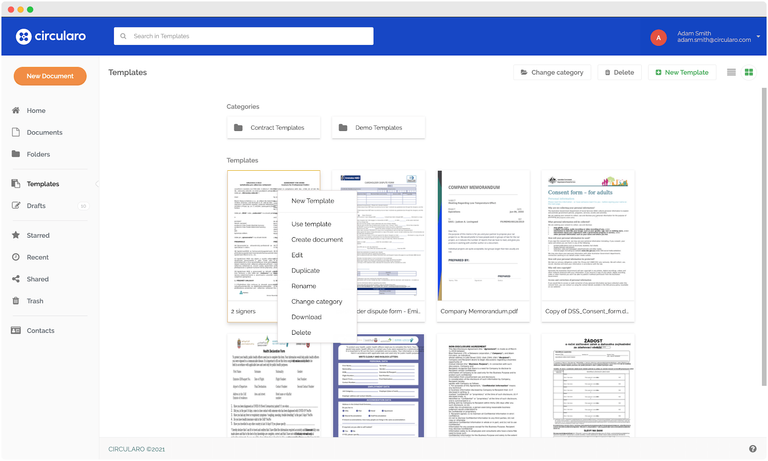Image resolution: width=768 pixels, height=461 pixels.
Task: Open the Company Memorandum.pdf thumbnail
Action: (x=483, y=235)
